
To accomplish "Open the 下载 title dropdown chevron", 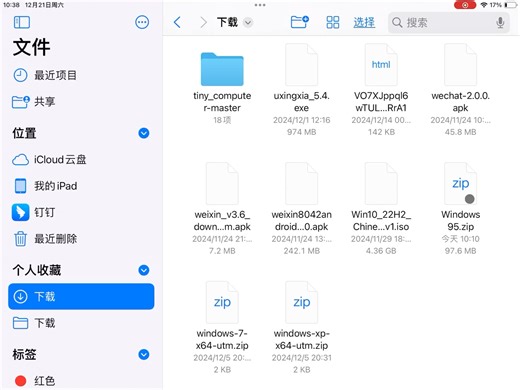I will 248,23.
